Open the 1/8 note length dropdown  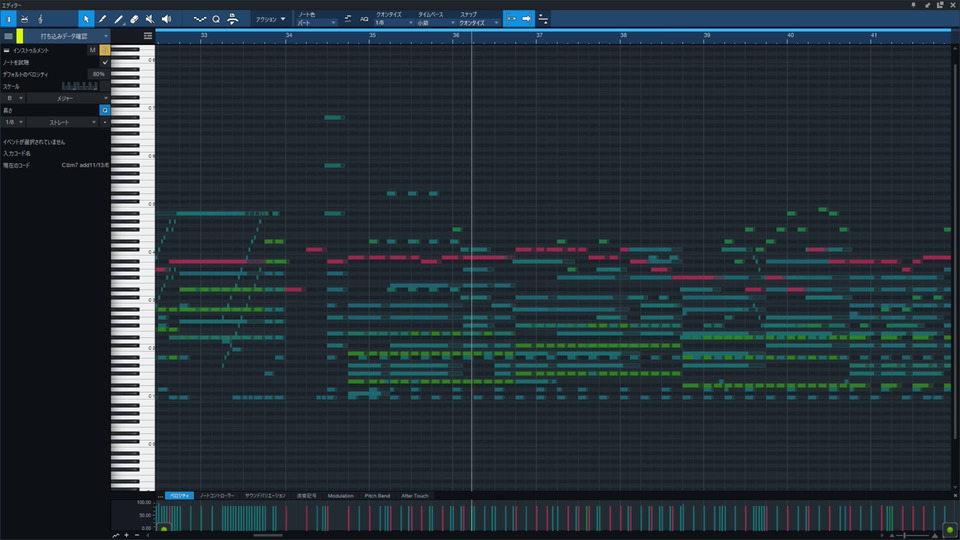(13, 122)
